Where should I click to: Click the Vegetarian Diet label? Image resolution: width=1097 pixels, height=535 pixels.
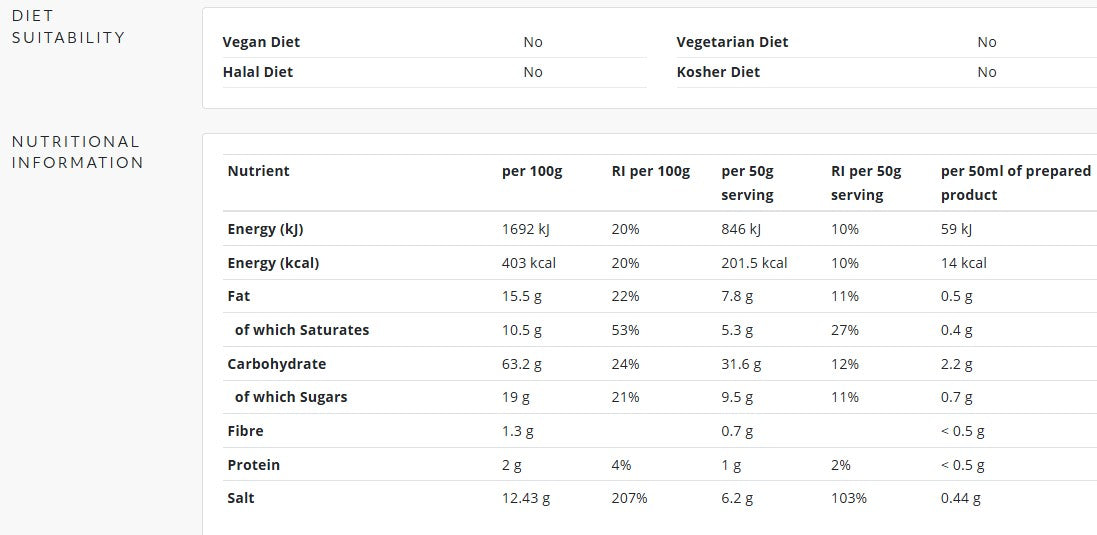732,42
